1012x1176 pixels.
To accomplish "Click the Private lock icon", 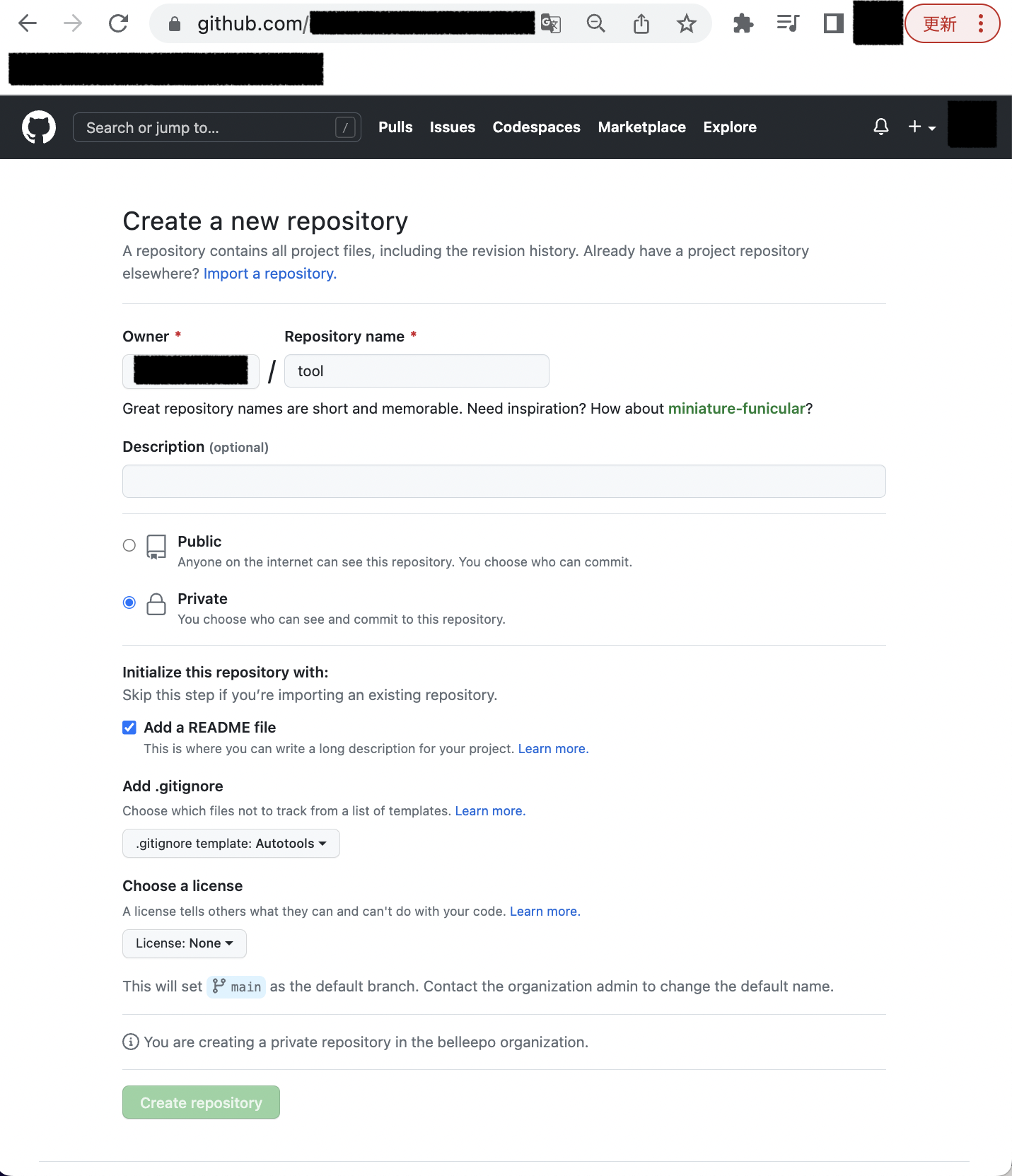I will click(x=156, y=604).
